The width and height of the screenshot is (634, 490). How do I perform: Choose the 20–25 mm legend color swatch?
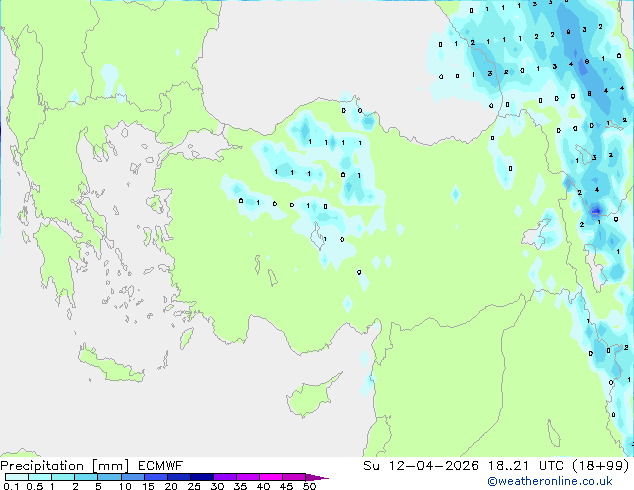pyautogui.click(x=178, y=477)
